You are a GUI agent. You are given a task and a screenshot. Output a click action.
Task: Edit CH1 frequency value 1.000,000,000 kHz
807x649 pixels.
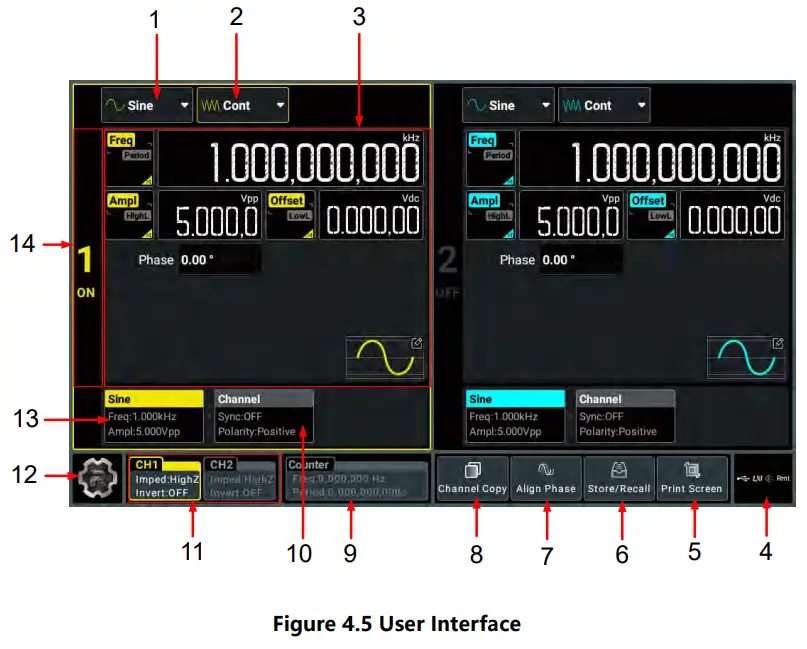[x=291, y=159]
